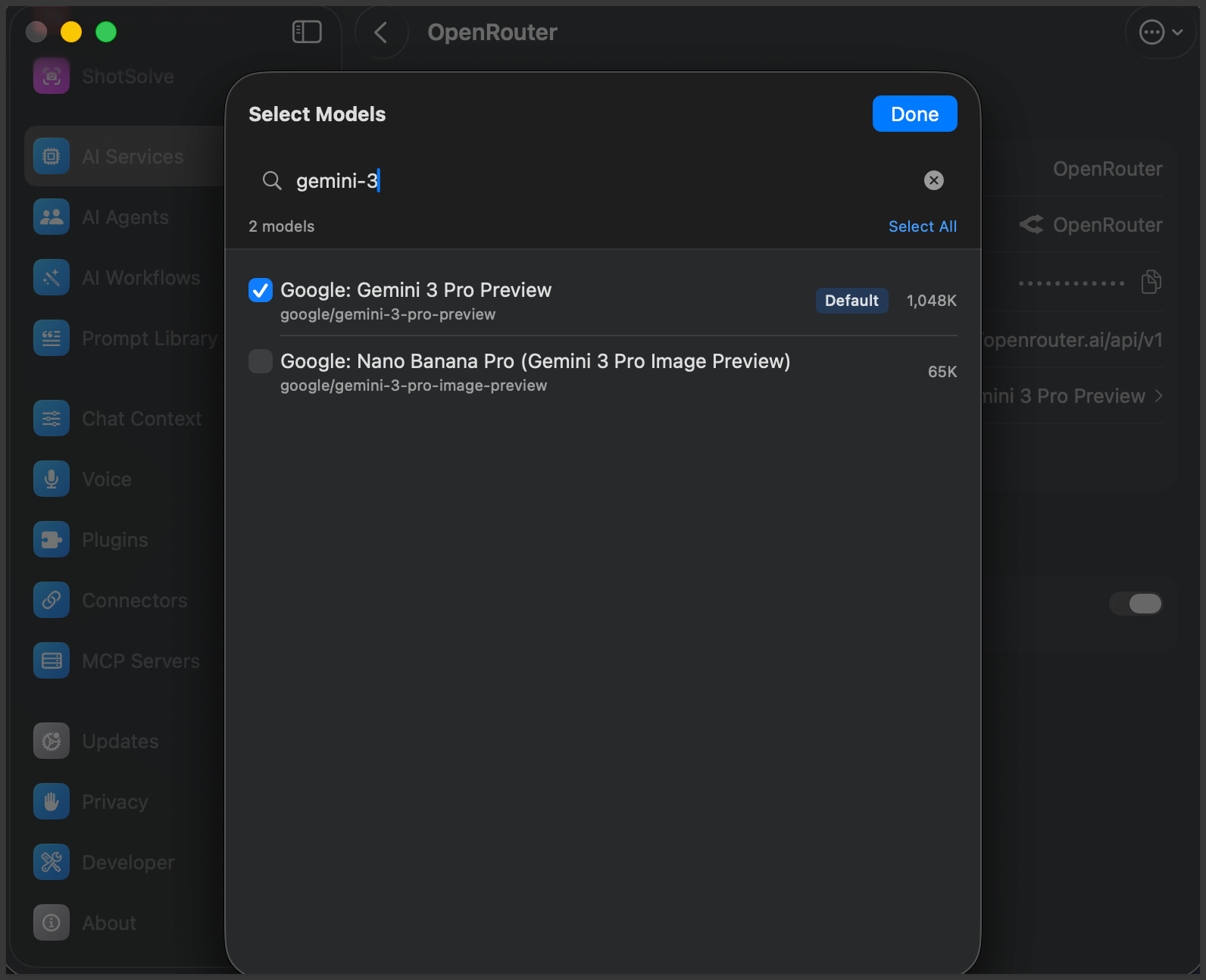Click the ShotSolve app icon
Viewport: 1206px width, 980px height.
pos(52,76)
